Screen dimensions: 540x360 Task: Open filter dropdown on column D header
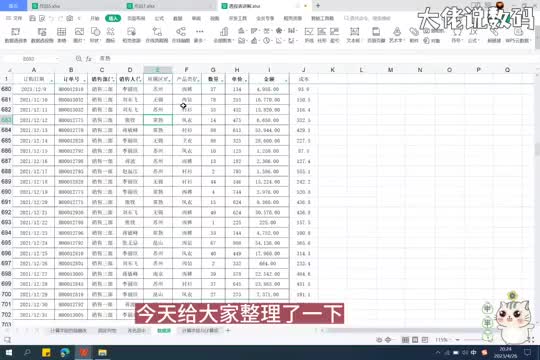140,80
